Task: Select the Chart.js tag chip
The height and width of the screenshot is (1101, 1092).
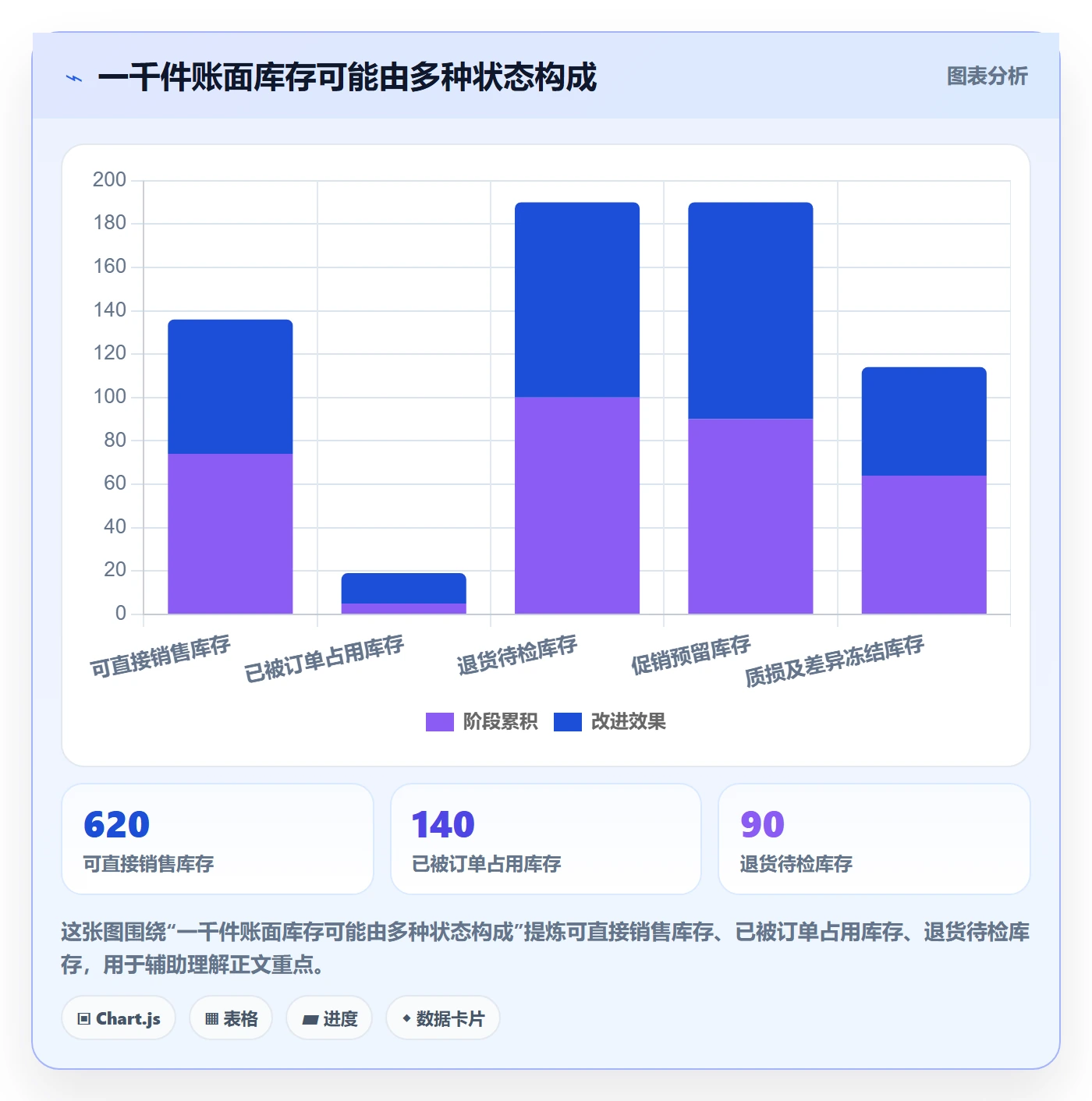Action: coord(119,1018)
